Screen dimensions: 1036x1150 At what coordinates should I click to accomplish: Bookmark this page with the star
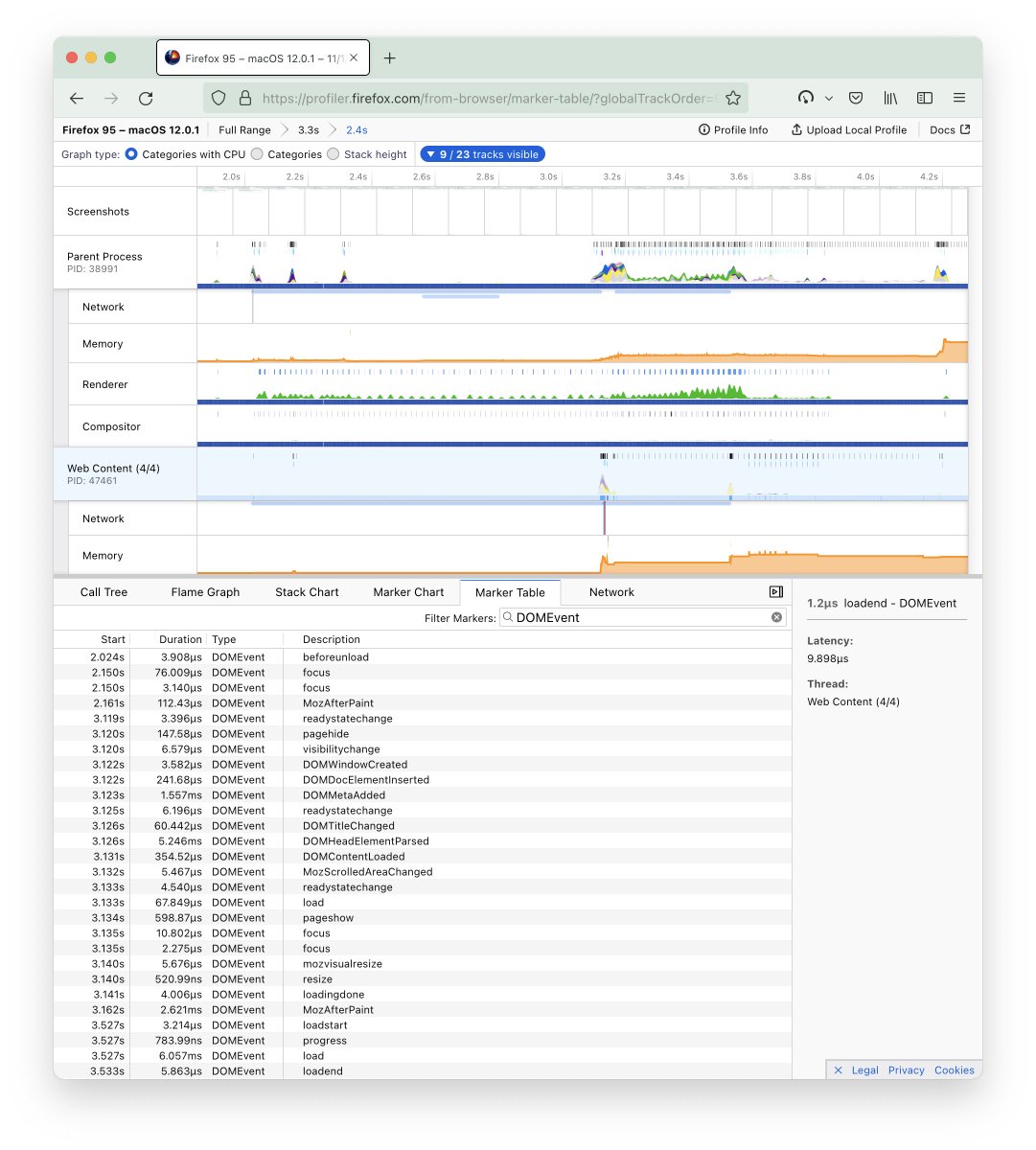[733, 98]
